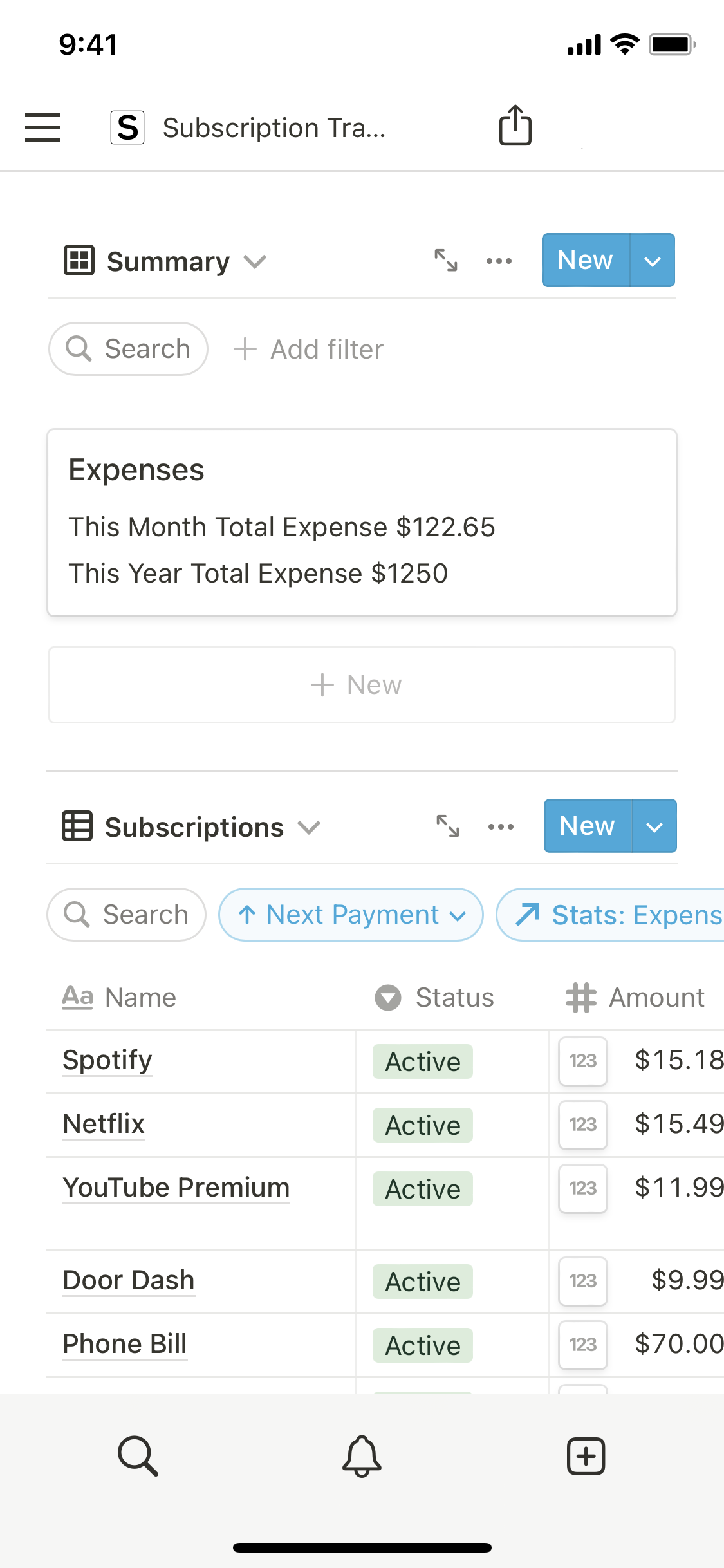Open the Expenses summary card

(362, 522)
